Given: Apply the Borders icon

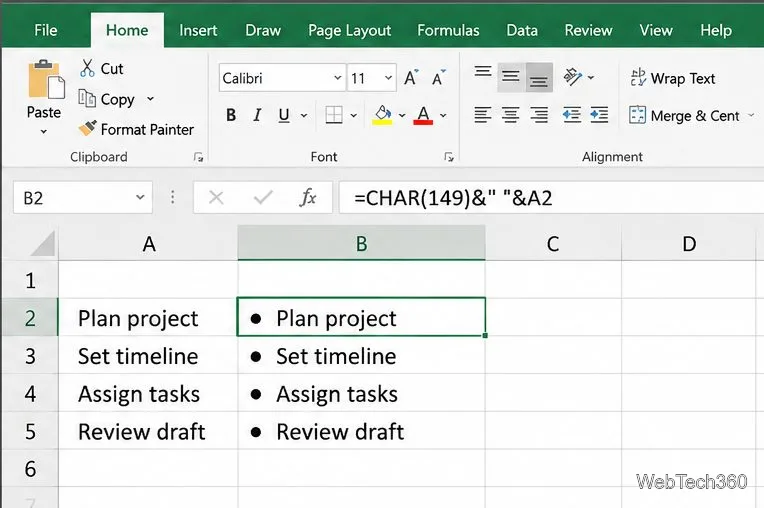Looking at the screenshot, I should tap(334, 115).
